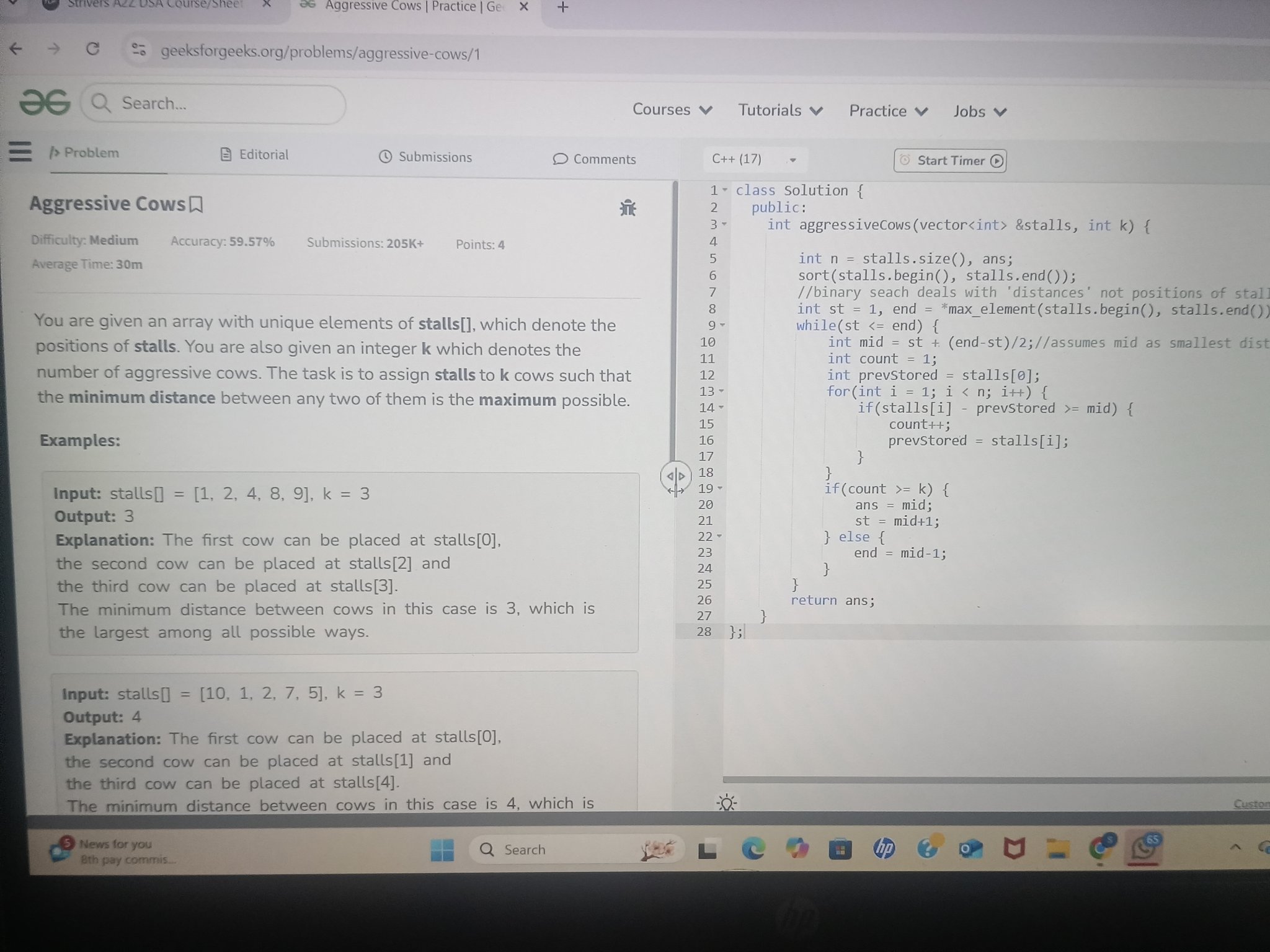This screenshot has width=1270, height=952.
Task: Collapse code fold at line 13
Action: tap(721, 392)
